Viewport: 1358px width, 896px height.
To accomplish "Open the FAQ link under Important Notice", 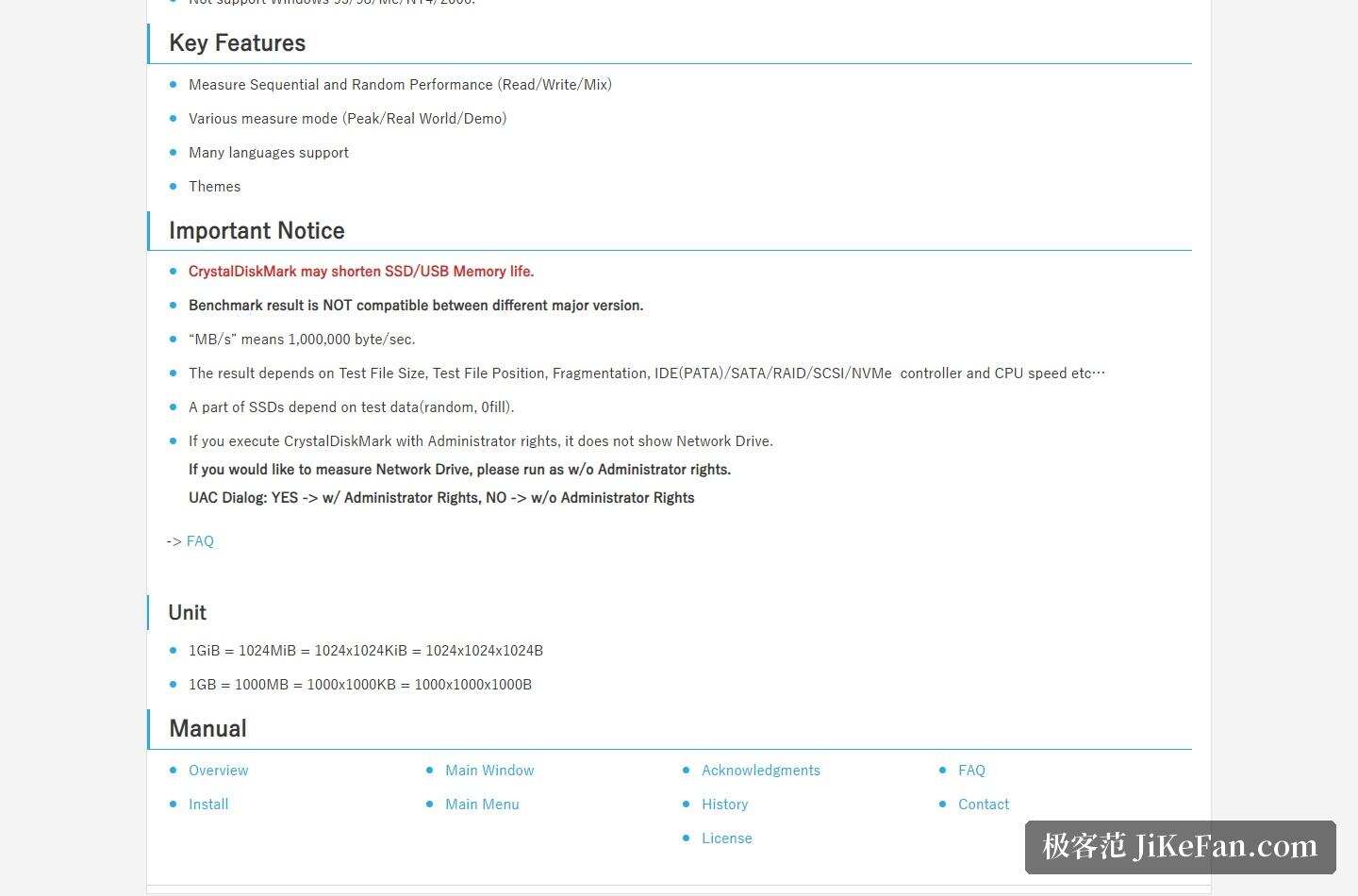I will pos(200,541).
